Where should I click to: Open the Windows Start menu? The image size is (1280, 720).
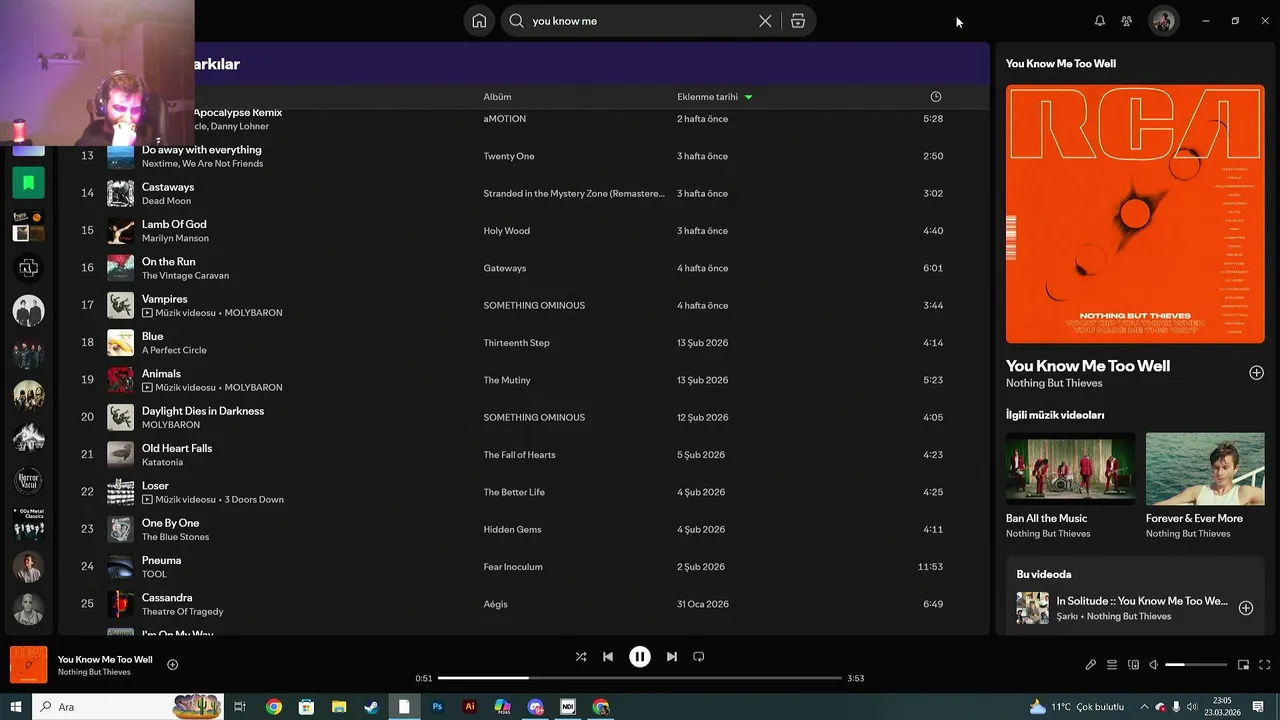point(15,707)
